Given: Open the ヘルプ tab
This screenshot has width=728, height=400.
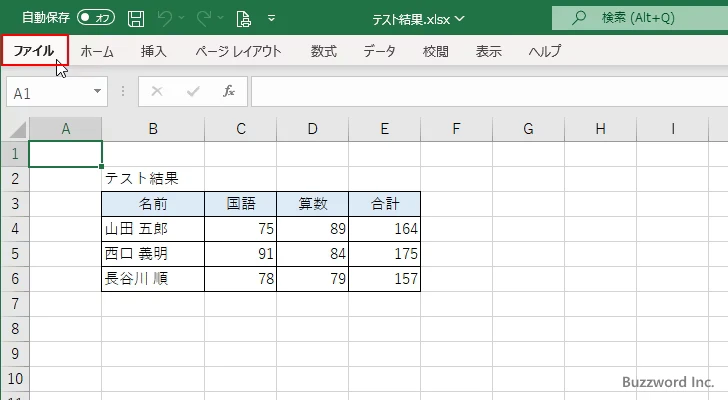Looking at the screenshot, I should (x=544, y=51).
